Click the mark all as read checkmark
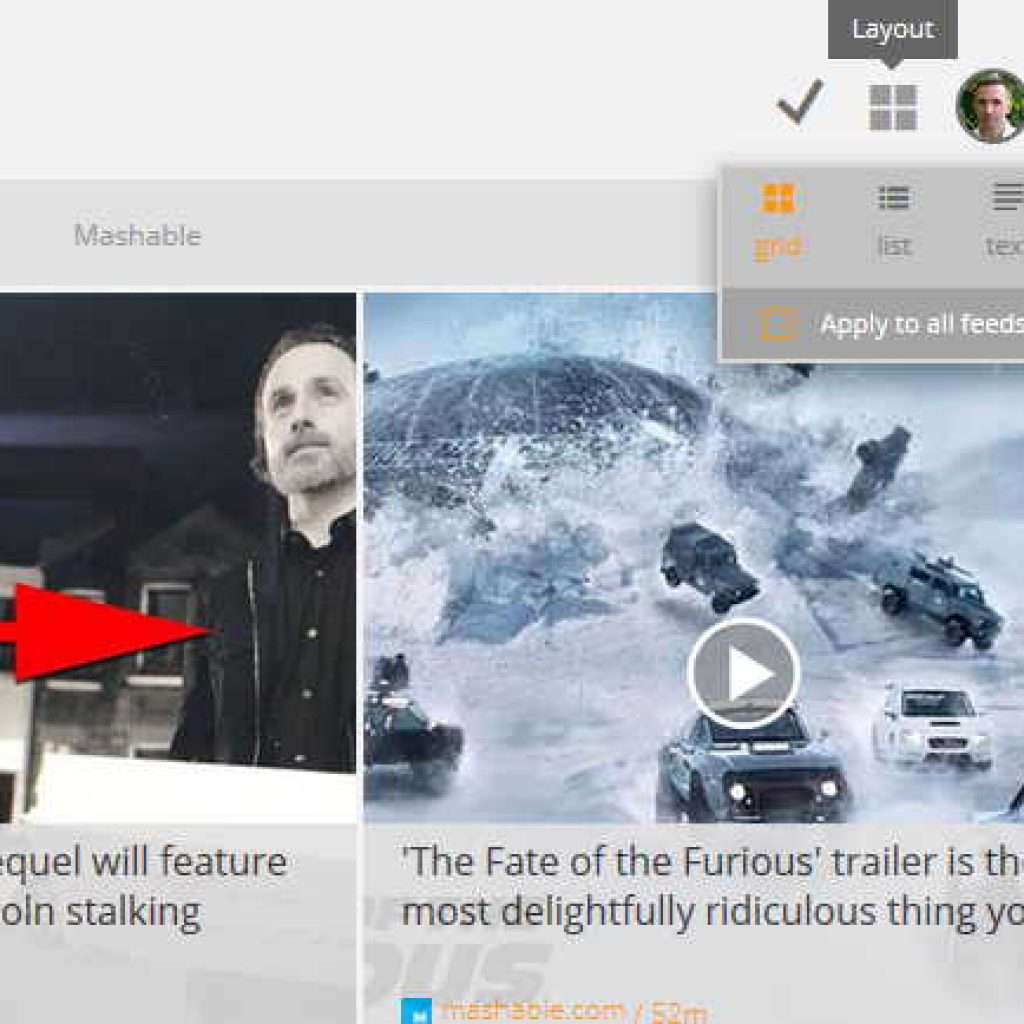This screenshot has height=1024, width=1024. [x=800, y=102]
